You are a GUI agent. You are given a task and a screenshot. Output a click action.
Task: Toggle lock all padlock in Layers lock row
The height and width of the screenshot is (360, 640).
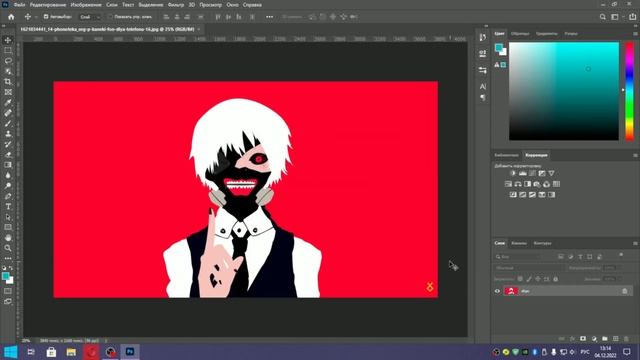point(556,279)
